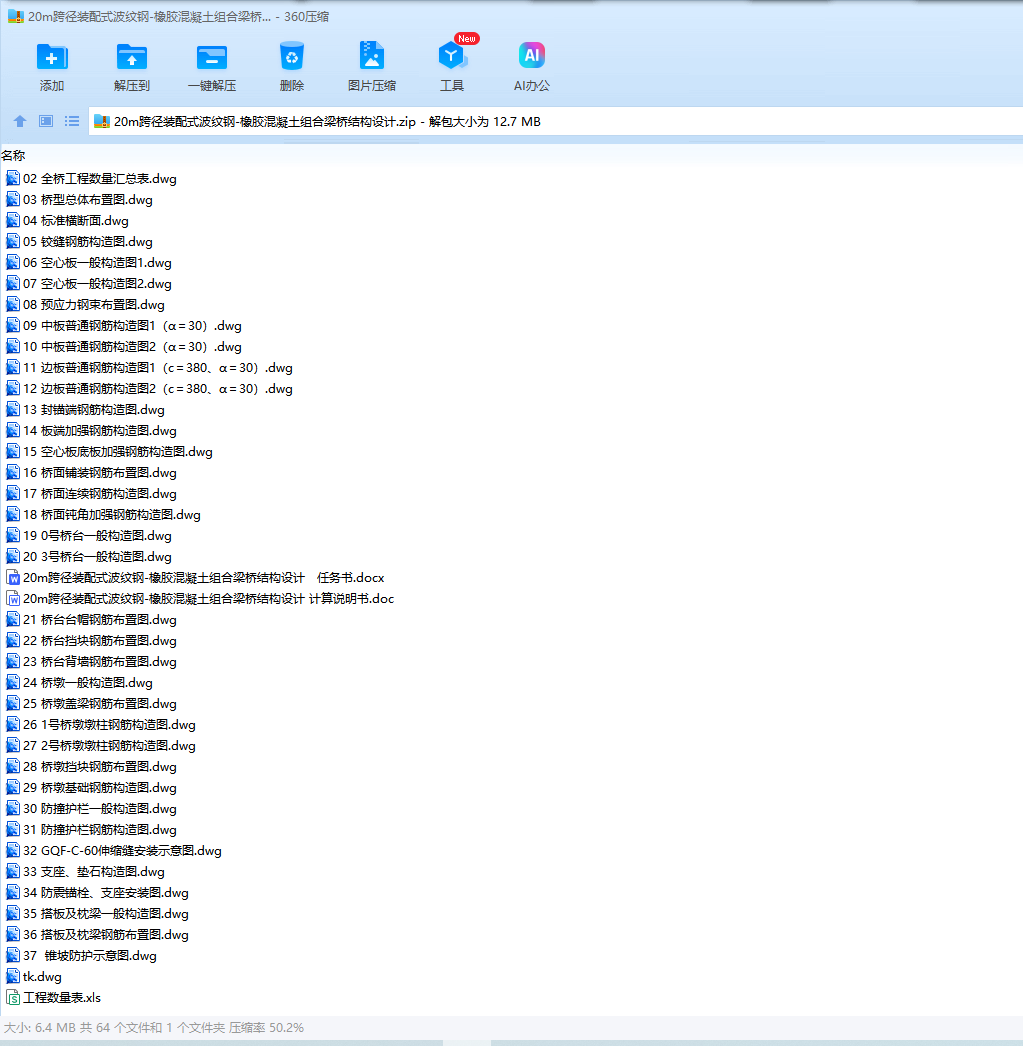This screenshot has width=1023, height=1046.
Task: Select file 17 桥面连续钢筋构造图.dwg
Action: (91, 494)
